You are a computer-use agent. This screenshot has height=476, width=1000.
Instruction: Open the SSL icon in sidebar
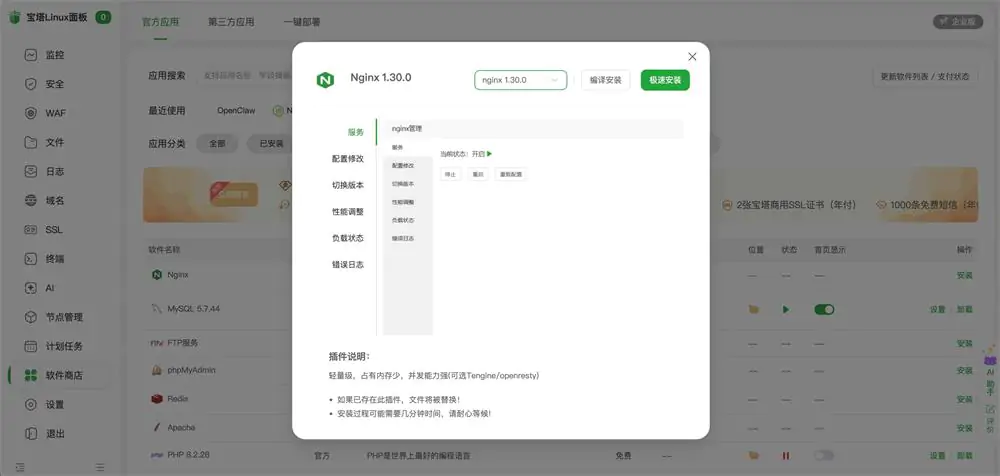click(31, 230)
